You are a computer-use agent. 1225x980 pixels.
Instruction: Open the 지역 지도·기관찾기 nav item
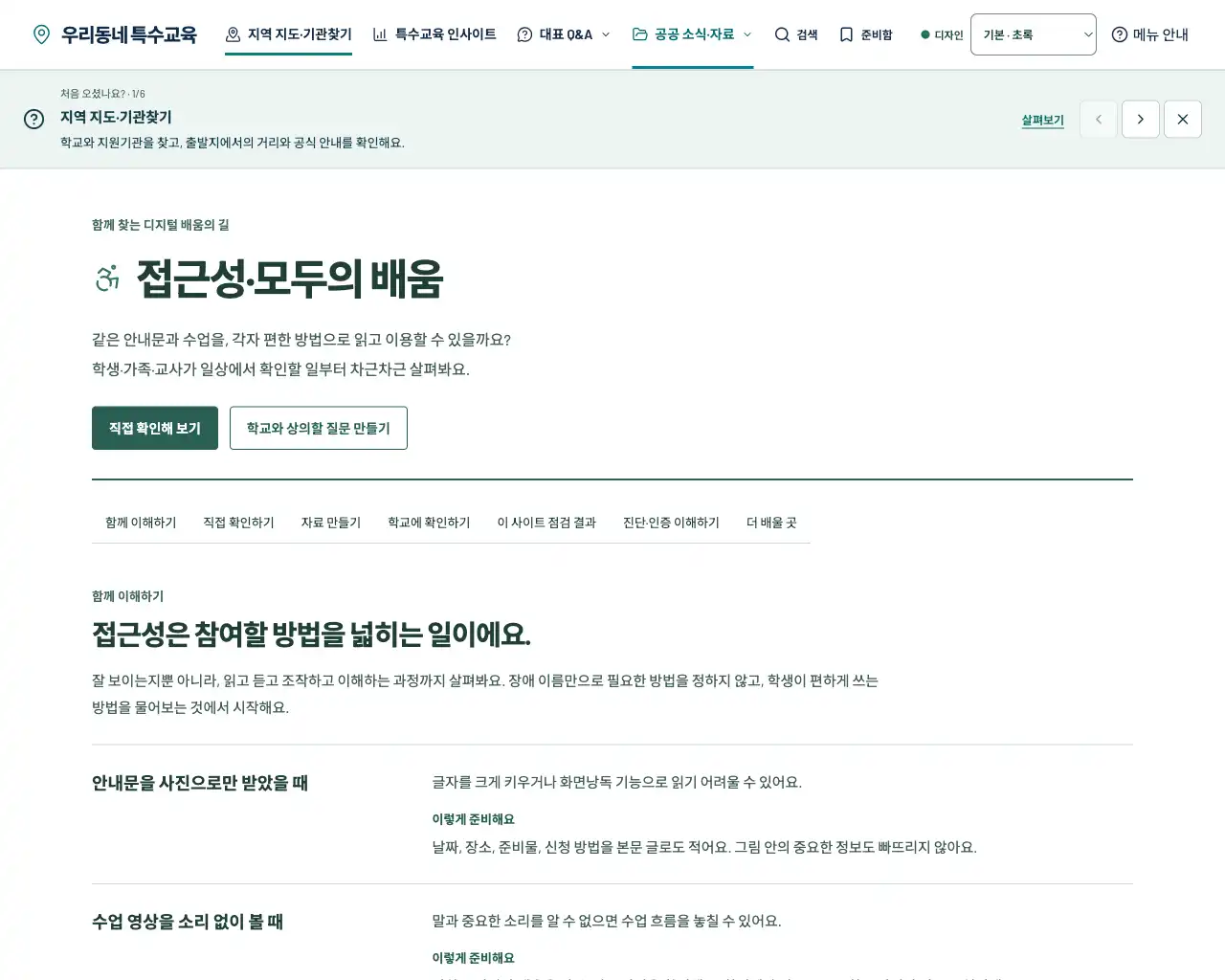(x=288, y=34)
